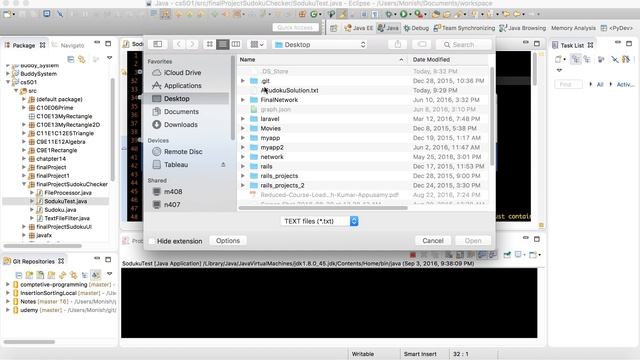Sort by the Date Modified column header

431,60
